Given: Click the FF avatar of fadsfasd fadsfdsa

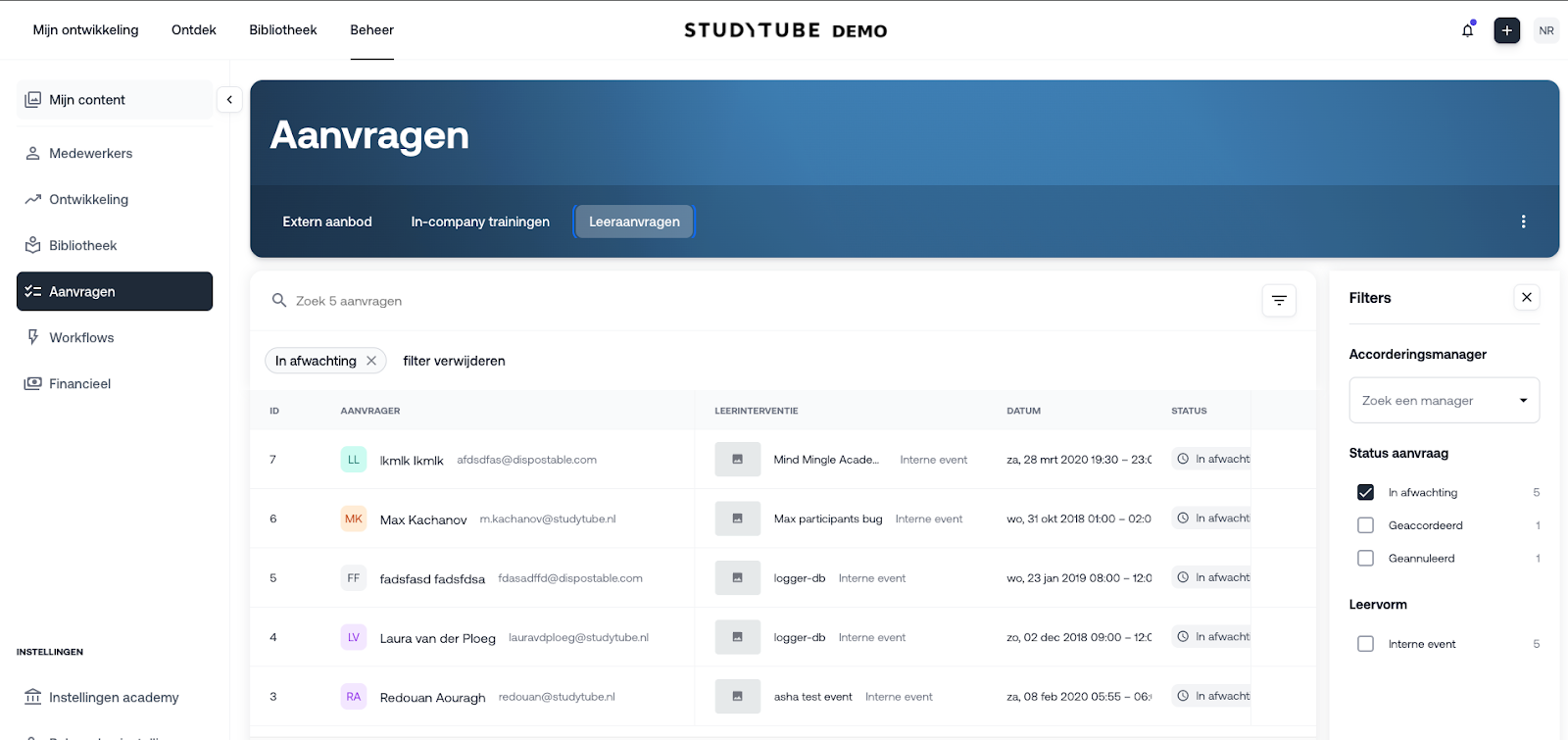Looking at the screenshot, I should point(354,578).
